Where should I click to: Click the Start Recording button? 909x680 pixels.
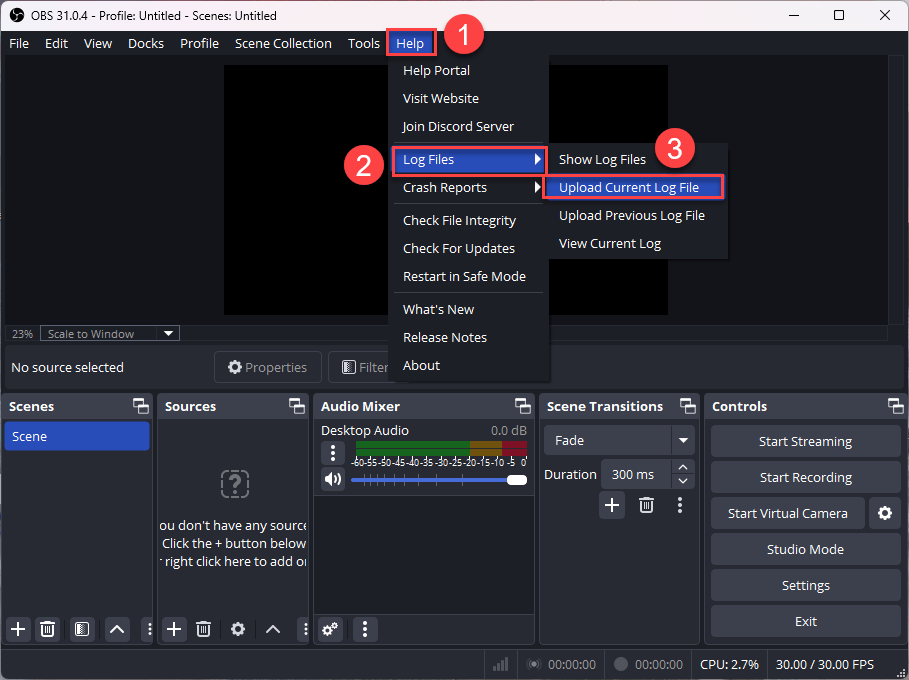click(x=805, y=478)
